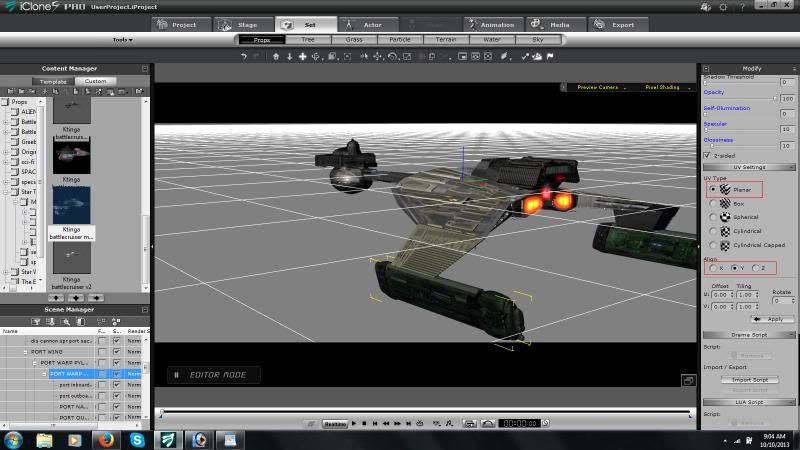This screenshot has width=800, height=450.
Task: Open the Tools dropdown menu
Action: coord(122,40)
